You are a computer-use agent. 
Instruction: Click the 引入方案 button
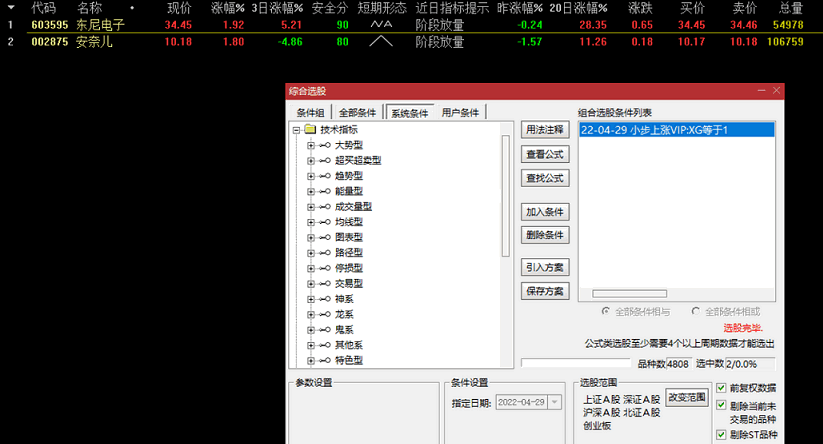[x=545, y=267]
